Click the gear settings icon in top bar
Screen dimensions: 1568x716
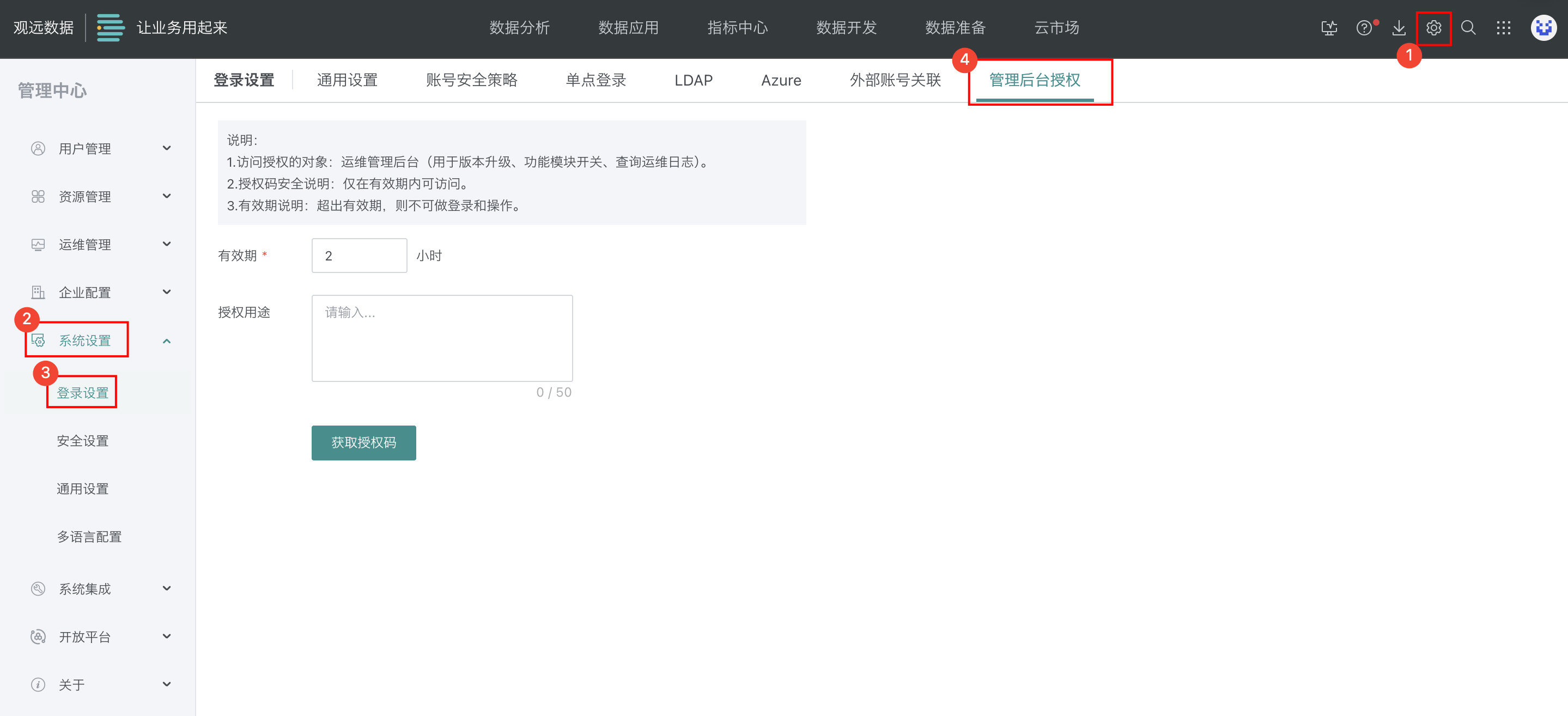(x=1433, y=28)
